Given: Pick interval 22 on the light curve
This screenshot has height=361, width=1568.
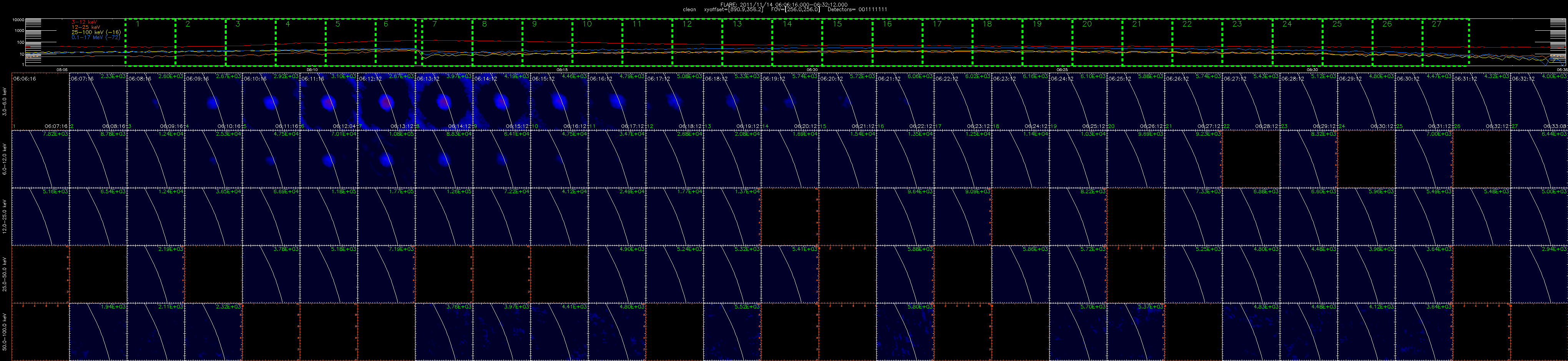Looking at the screenshot, I should tap(1197, 42).
